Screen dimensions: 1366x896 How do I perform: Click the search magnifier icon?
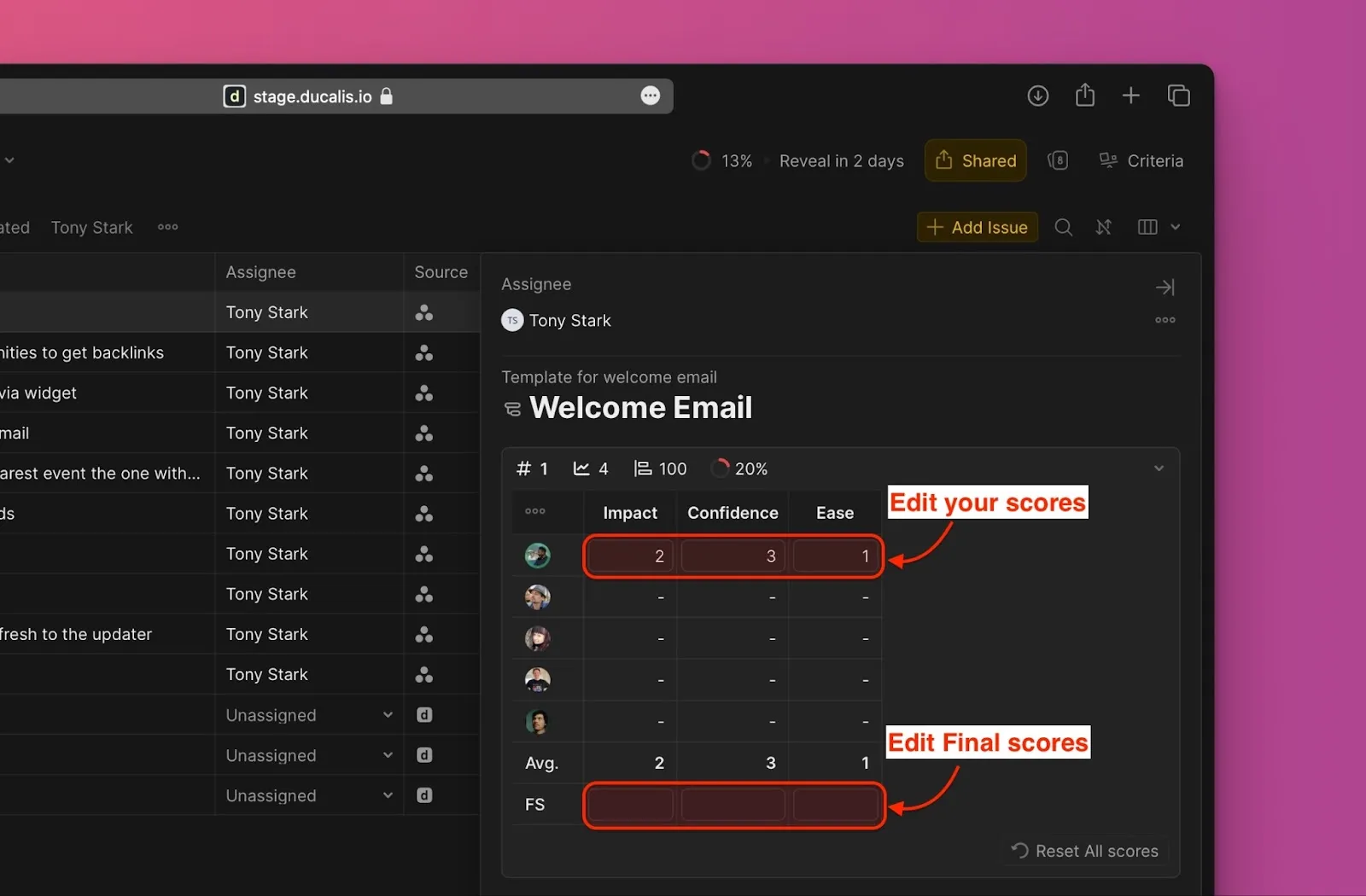pos(1063,227)
